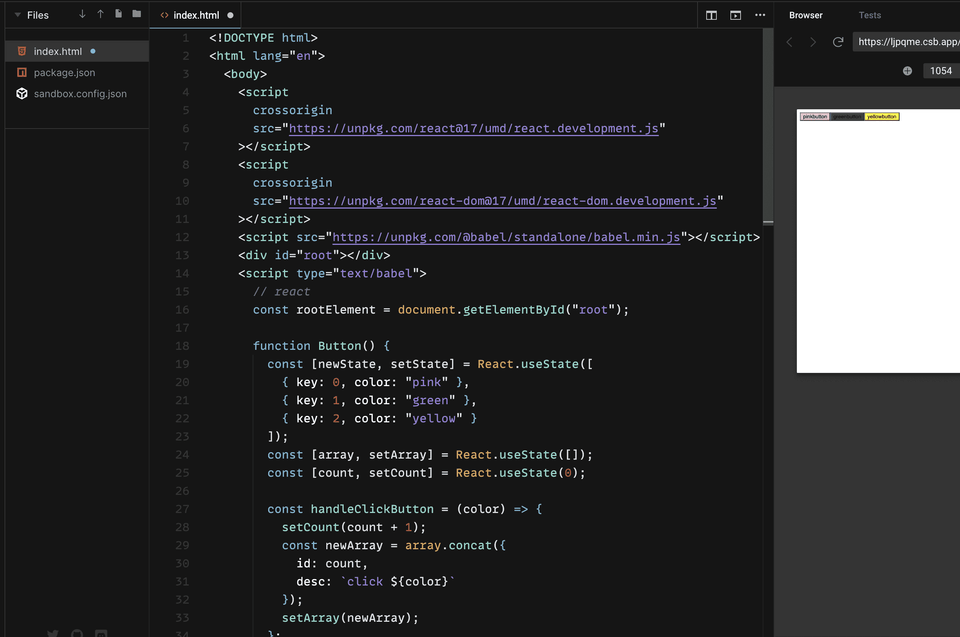Go forward in the preview browser

(812, 42)
